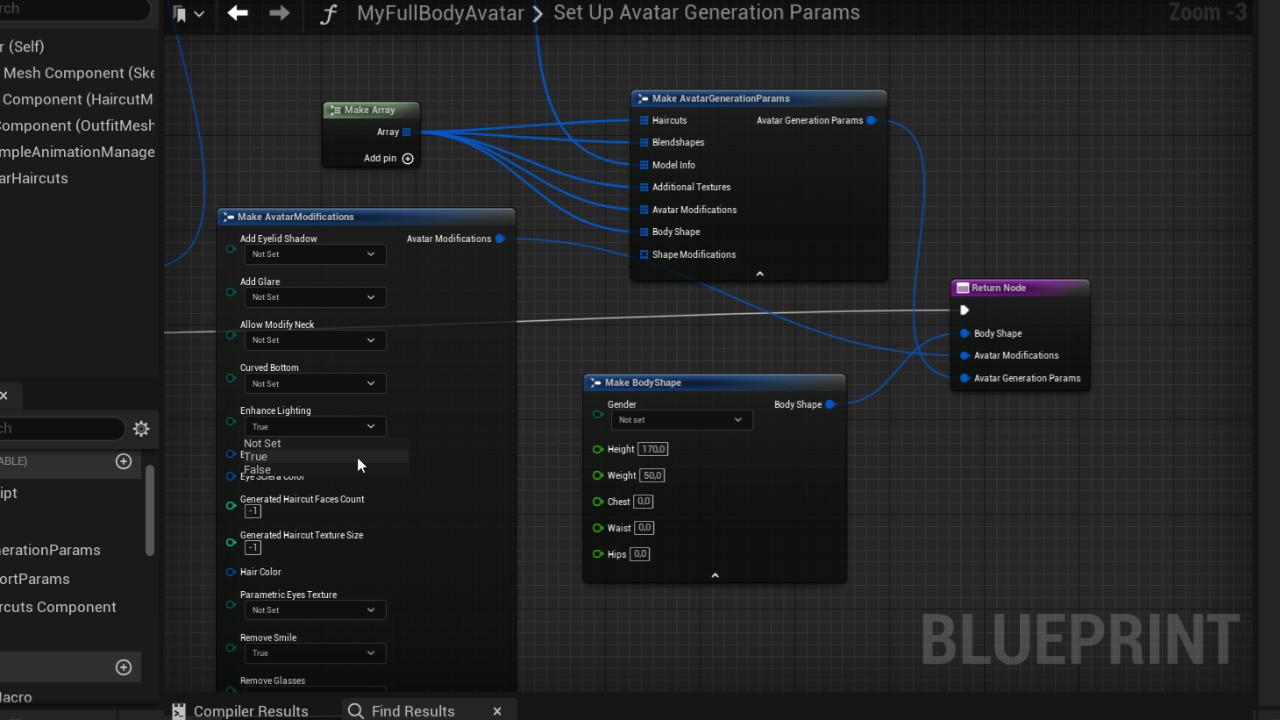
Task: Click the forward navigation arrow
Action: pyautogui.click(x=280, y=13)
